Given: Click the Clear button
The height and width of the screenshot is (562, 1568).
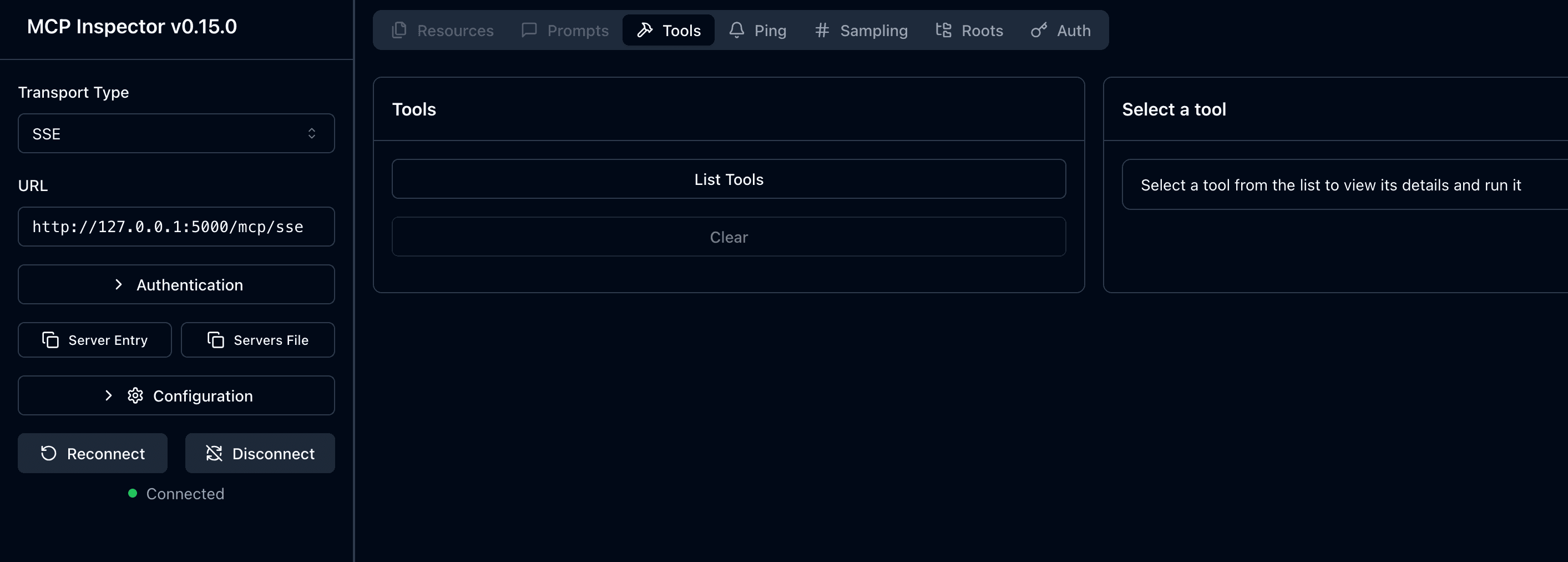Looking at the screenshot, I should click(x=729, y=237).
